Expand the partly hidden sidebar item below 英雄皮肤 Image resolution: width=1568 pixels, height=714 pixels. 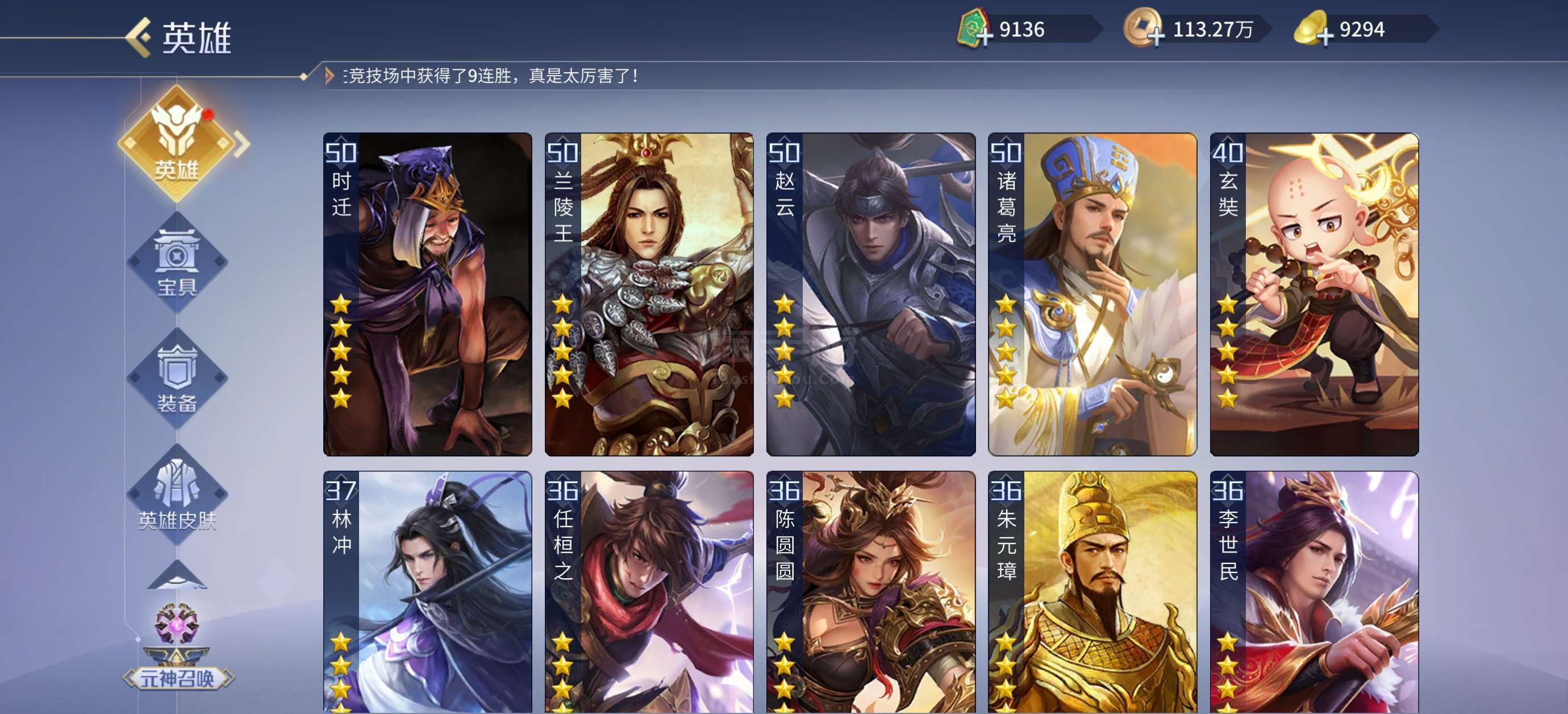click(177, 575)
